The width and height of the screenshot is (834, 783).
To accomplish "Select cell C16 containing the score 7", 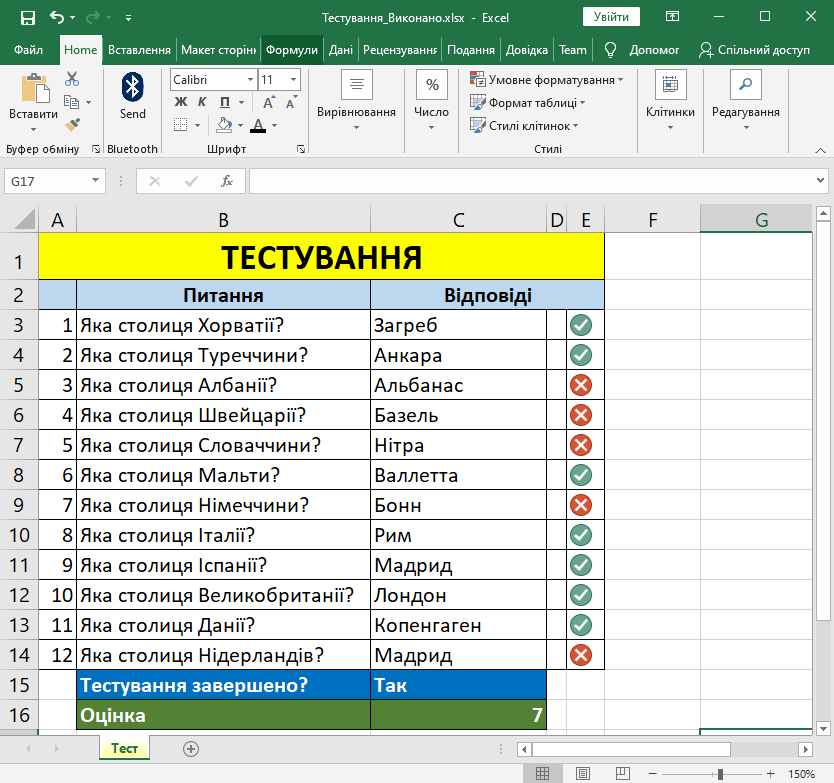I will pos(458,715).
